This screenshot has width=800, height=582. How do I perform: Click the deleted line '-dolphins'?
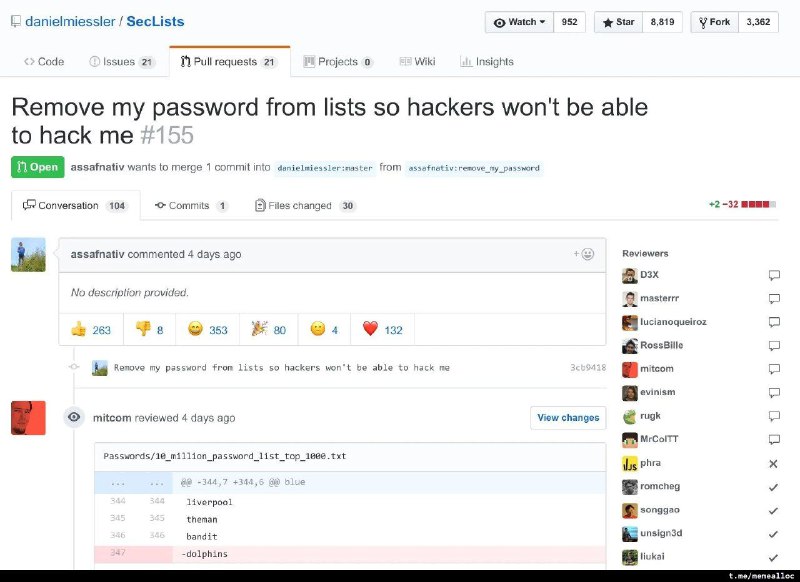350,554
